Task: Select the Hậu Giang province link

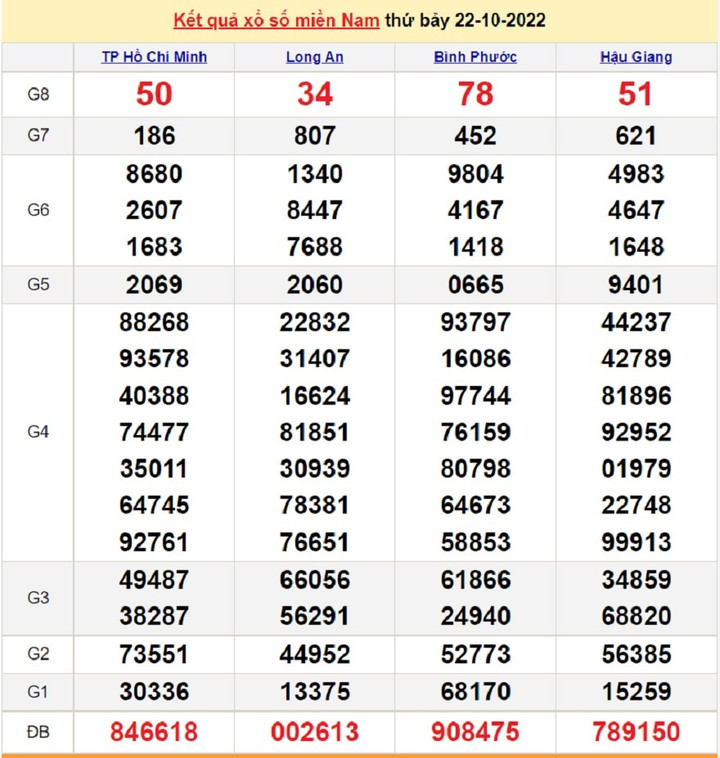Action: point(636,57)
